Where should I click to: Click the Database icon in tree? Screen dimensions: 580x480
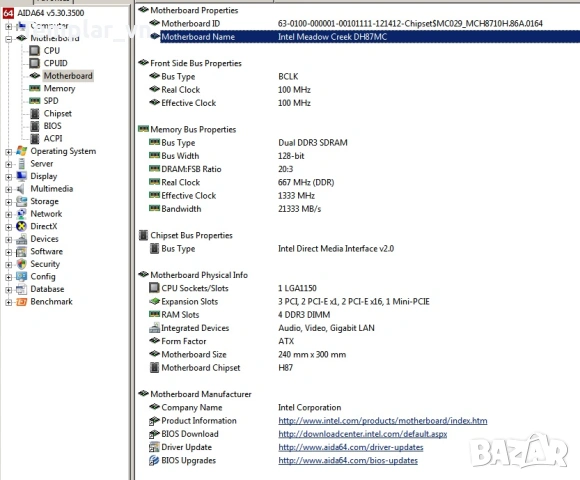[x=21, y=289]
